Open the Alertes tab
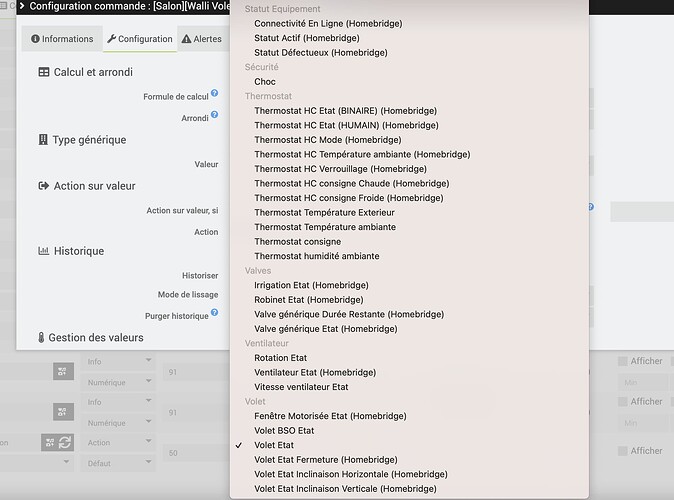 [202, 39]
